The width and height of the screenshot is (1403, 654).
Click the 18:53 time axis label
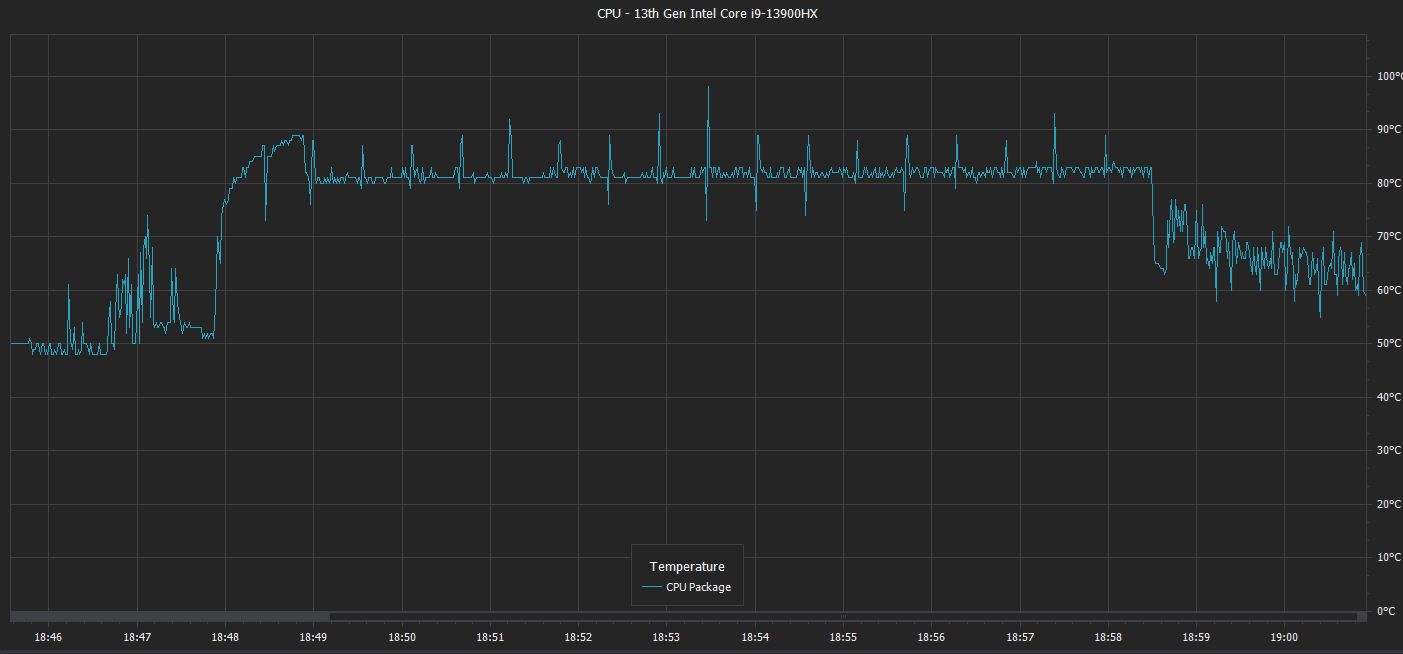pyautogui.click(x=666, y=637)
